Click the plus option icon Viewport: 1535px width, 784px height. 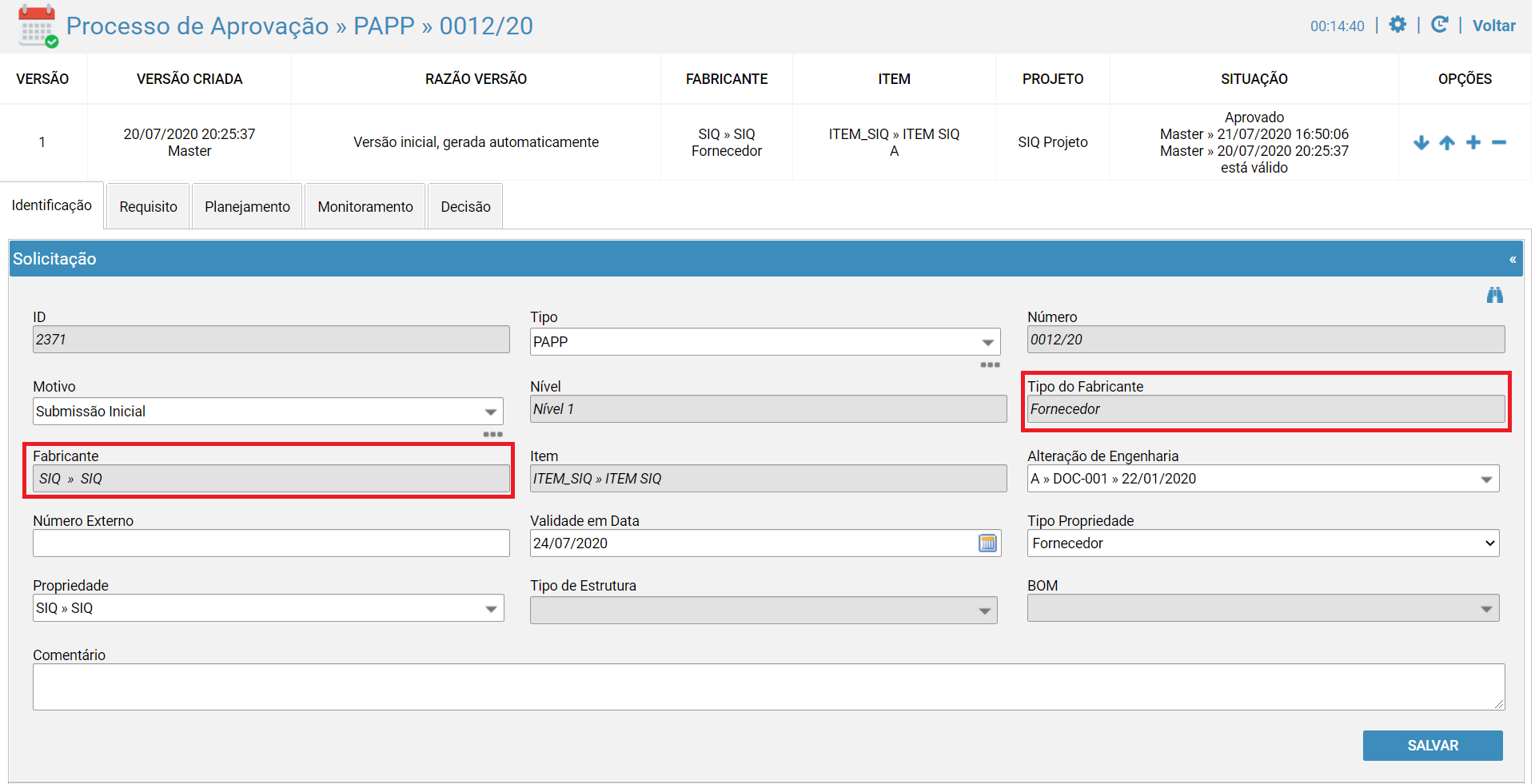1473,142
